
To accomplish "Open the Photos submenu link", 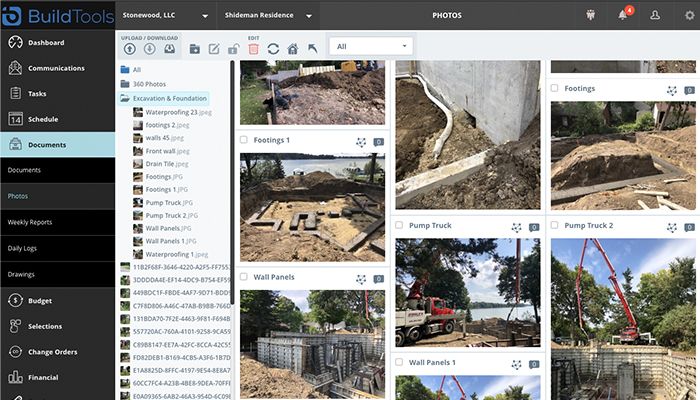I will [58, 196].
